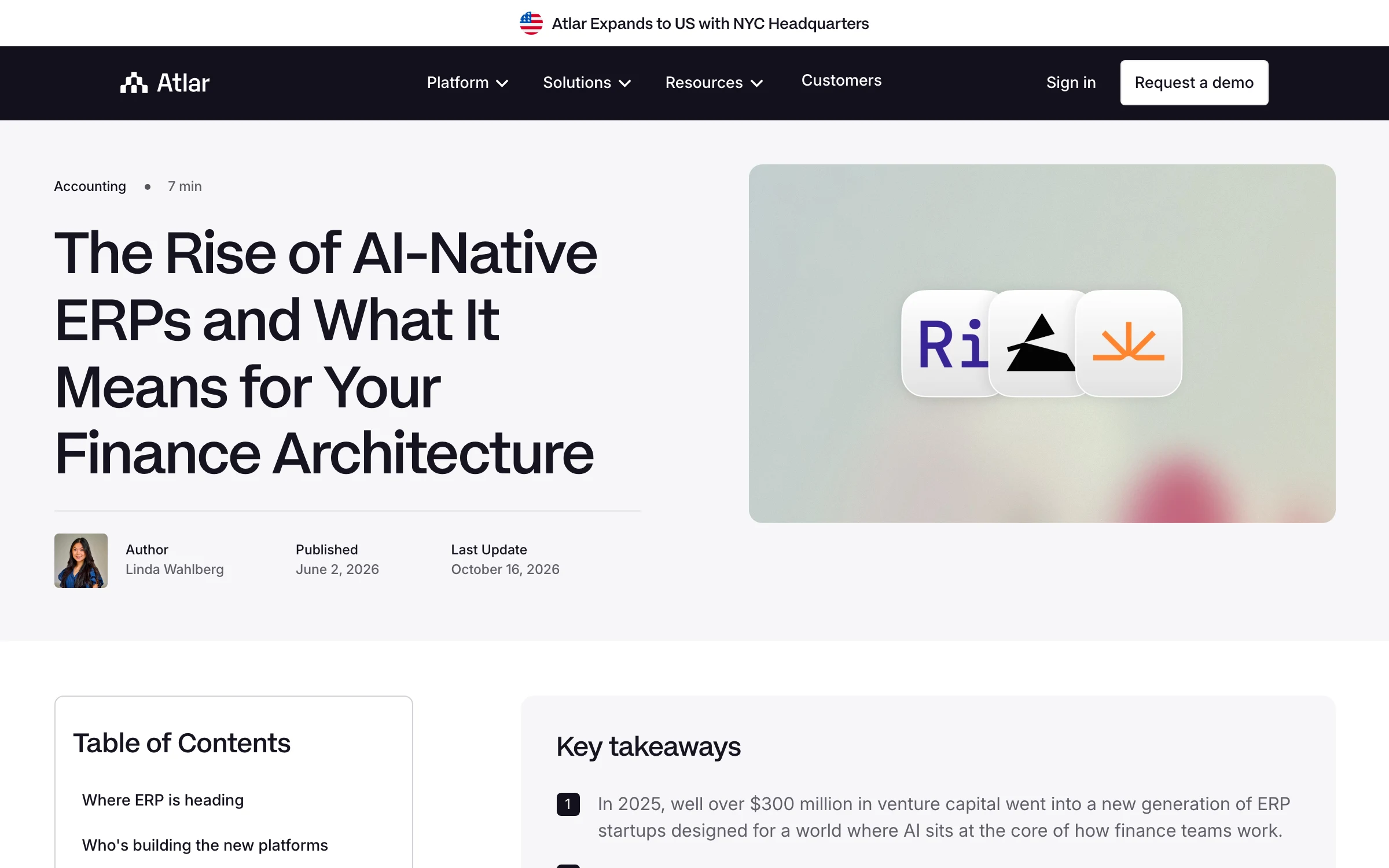
Task: Click the article hero image
Action: pyautogui.click(x=1042, y=344)
